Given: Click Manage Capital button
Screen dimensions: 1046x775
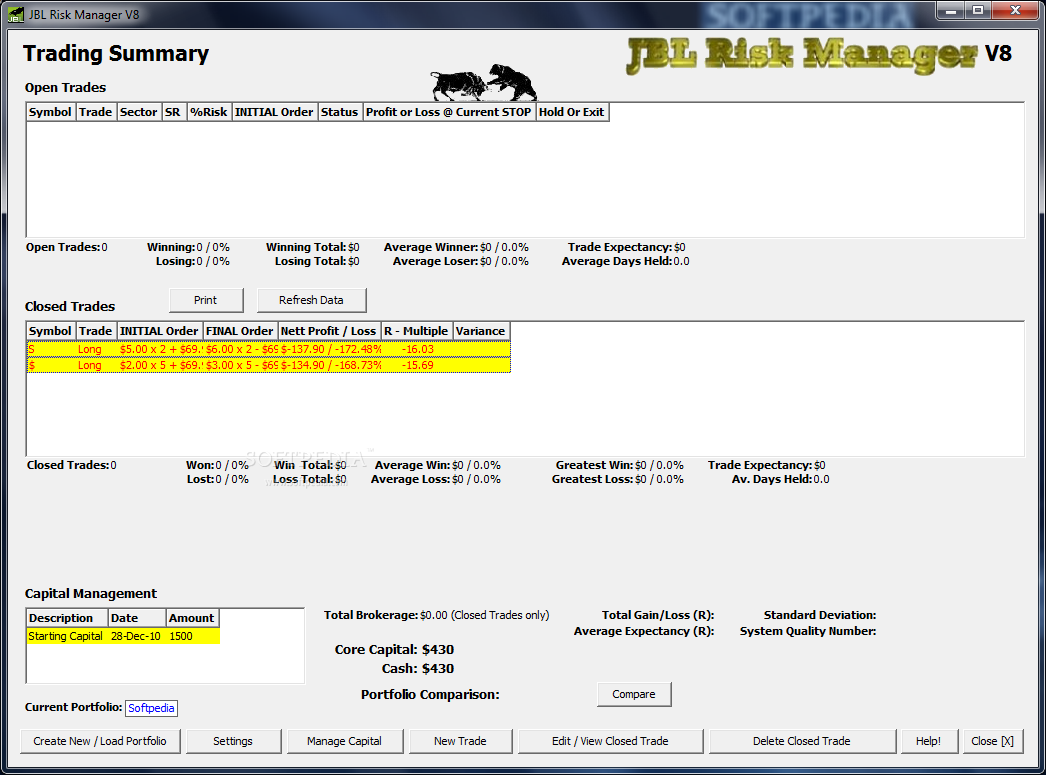Looking at the screenshot, I should [345, 741].
